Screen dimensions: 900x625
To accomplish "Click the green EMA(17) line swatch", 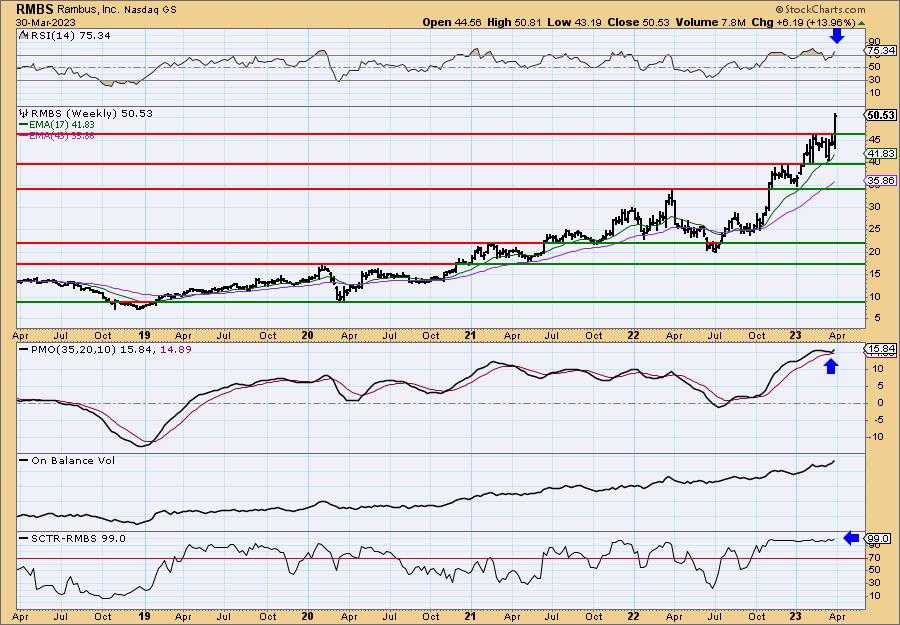I will coord(23,125).
